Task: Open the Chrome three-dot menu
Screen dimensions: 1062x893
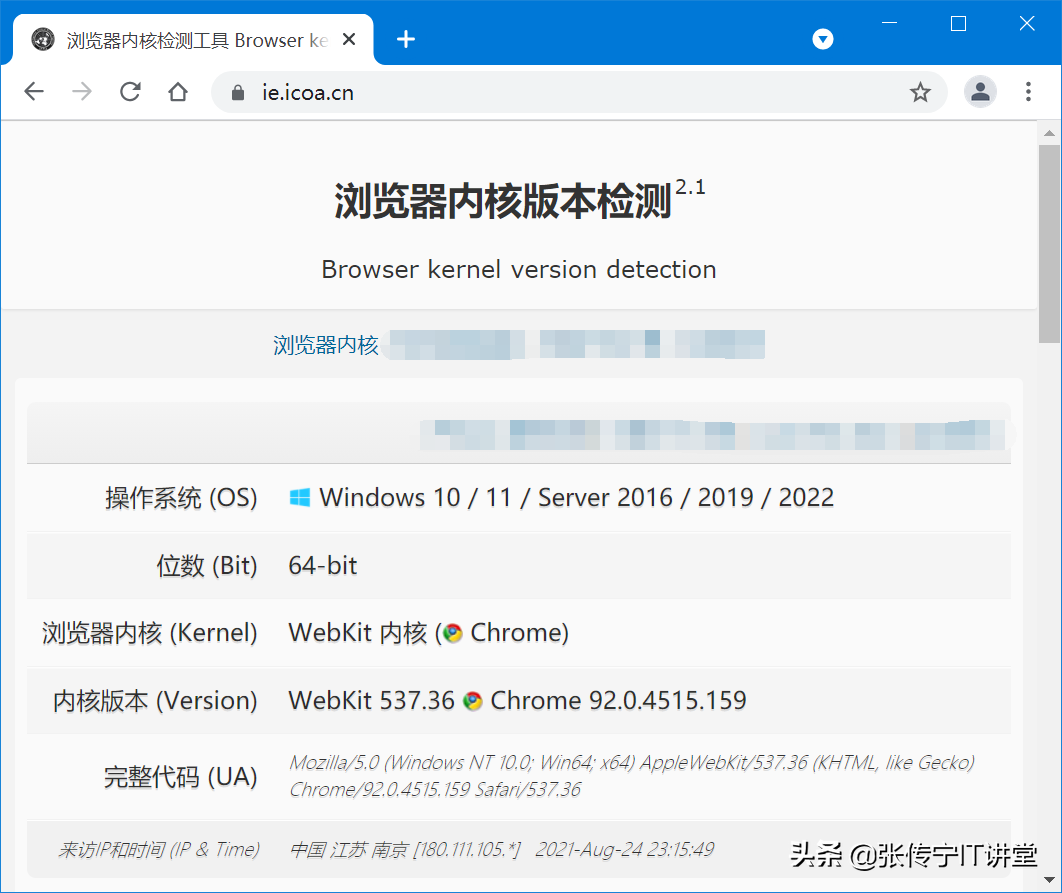Action: click(x=1028, y=91)
